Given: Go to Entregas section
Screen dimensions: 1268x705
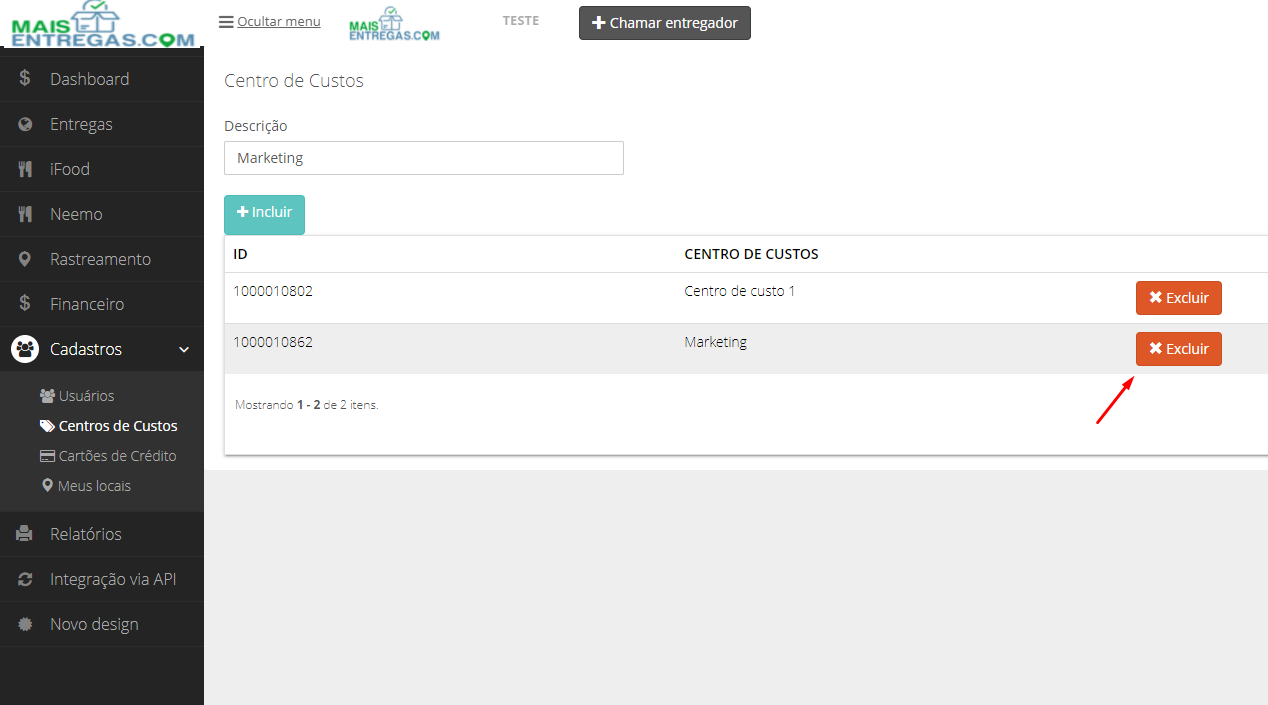Looking at the screenshot, I should click(102, 124).
